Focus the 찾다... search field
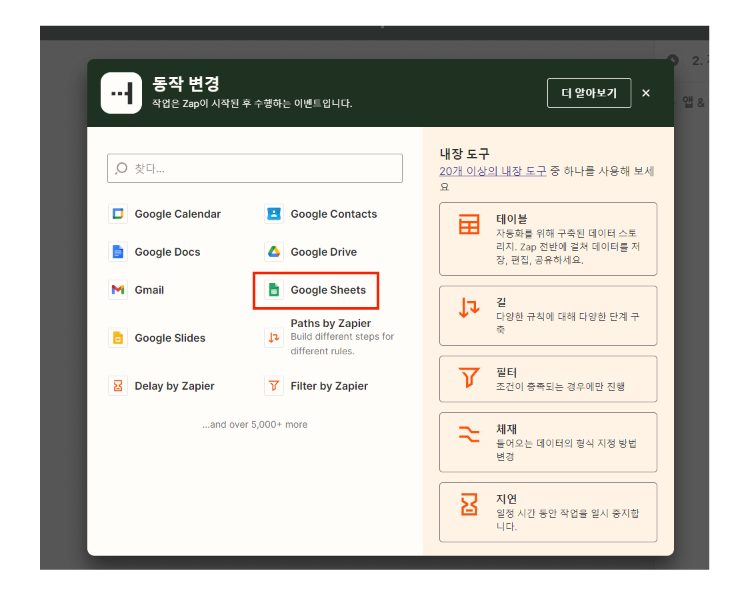The width and height of the screenshot is (742, 599). click(x=255, y=168)
